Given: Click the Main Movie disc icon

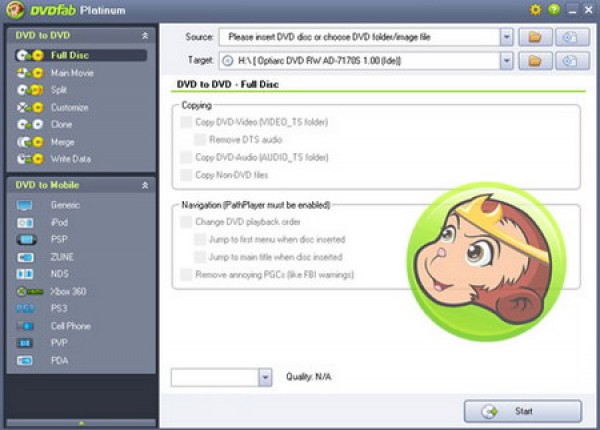Looking at the screenshot, I should (x=31, y=73).
